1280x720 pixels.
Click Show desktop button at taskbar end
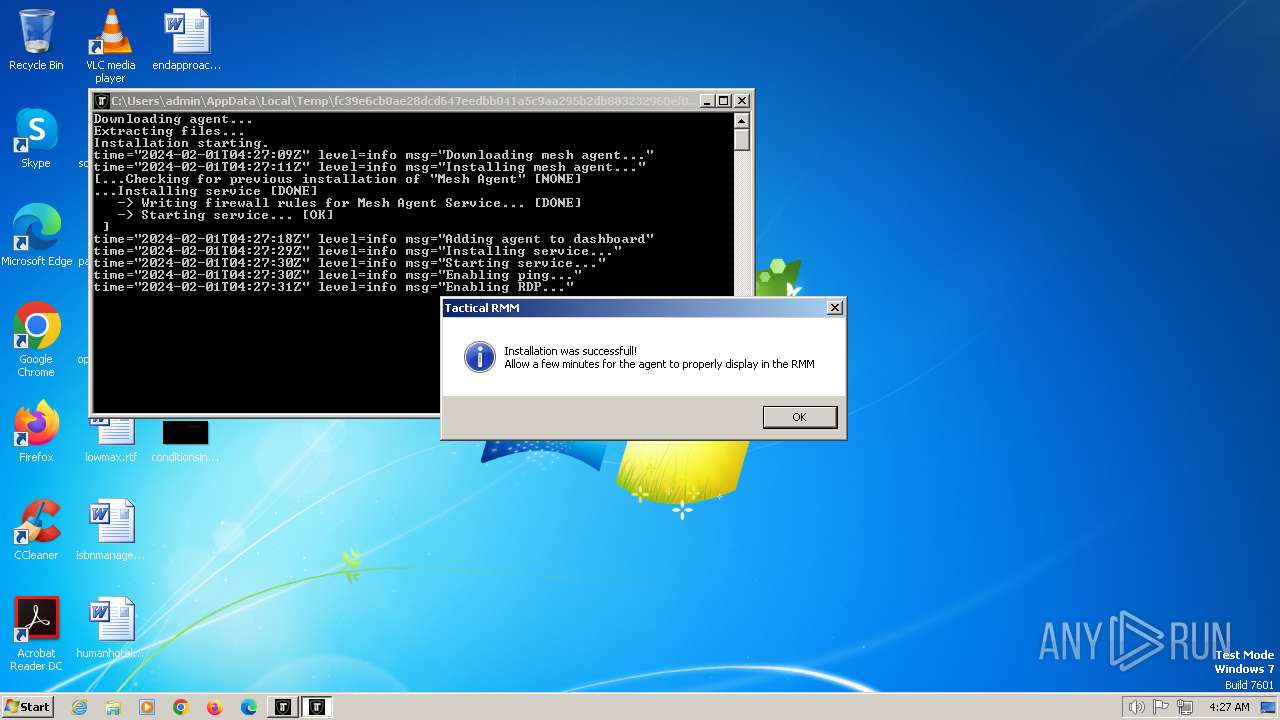(x=1269, y=707)
